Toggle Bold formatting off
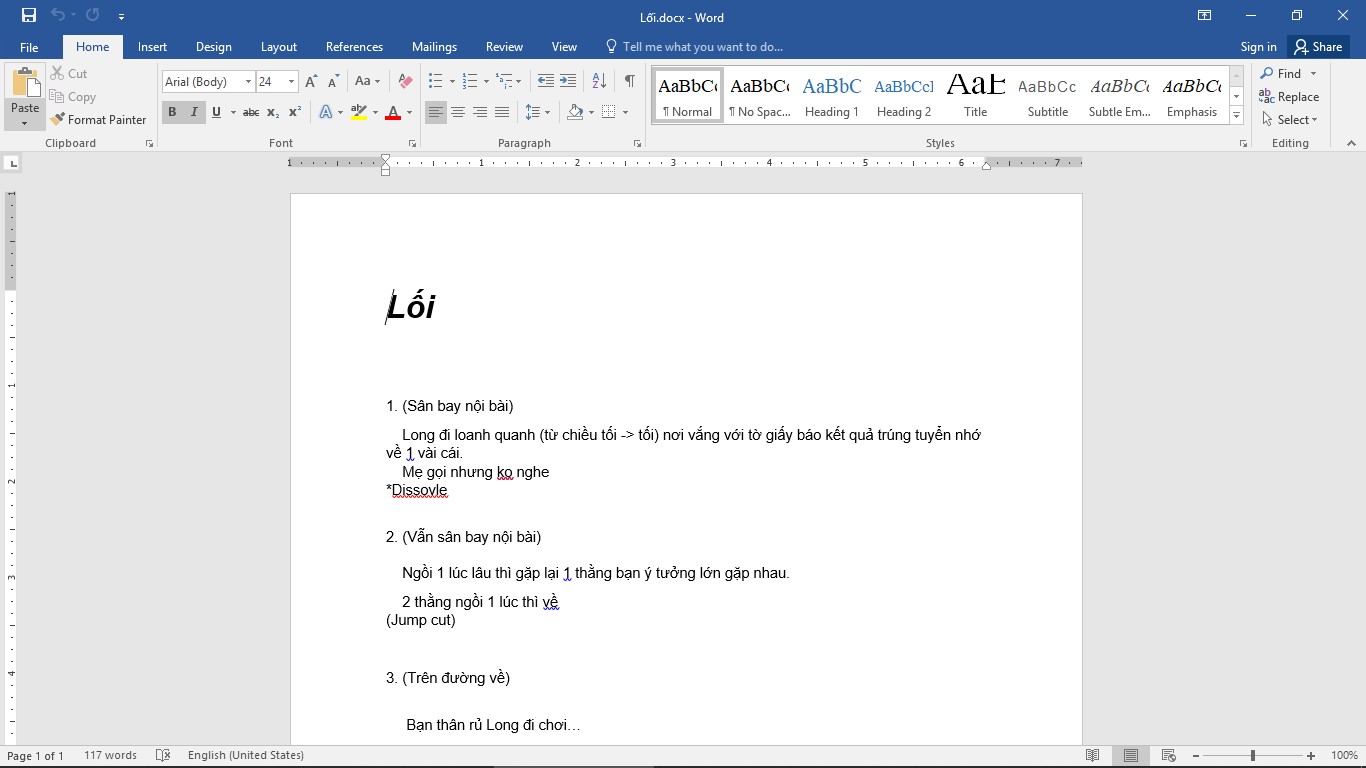This screenshot has height=768, width=1366. 172,112
